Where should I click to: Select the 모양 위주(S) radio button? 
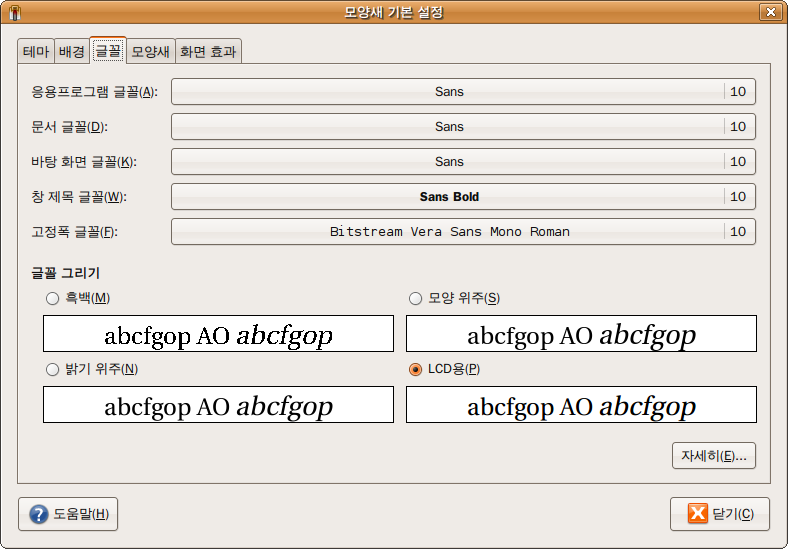[x=415, y=299]
